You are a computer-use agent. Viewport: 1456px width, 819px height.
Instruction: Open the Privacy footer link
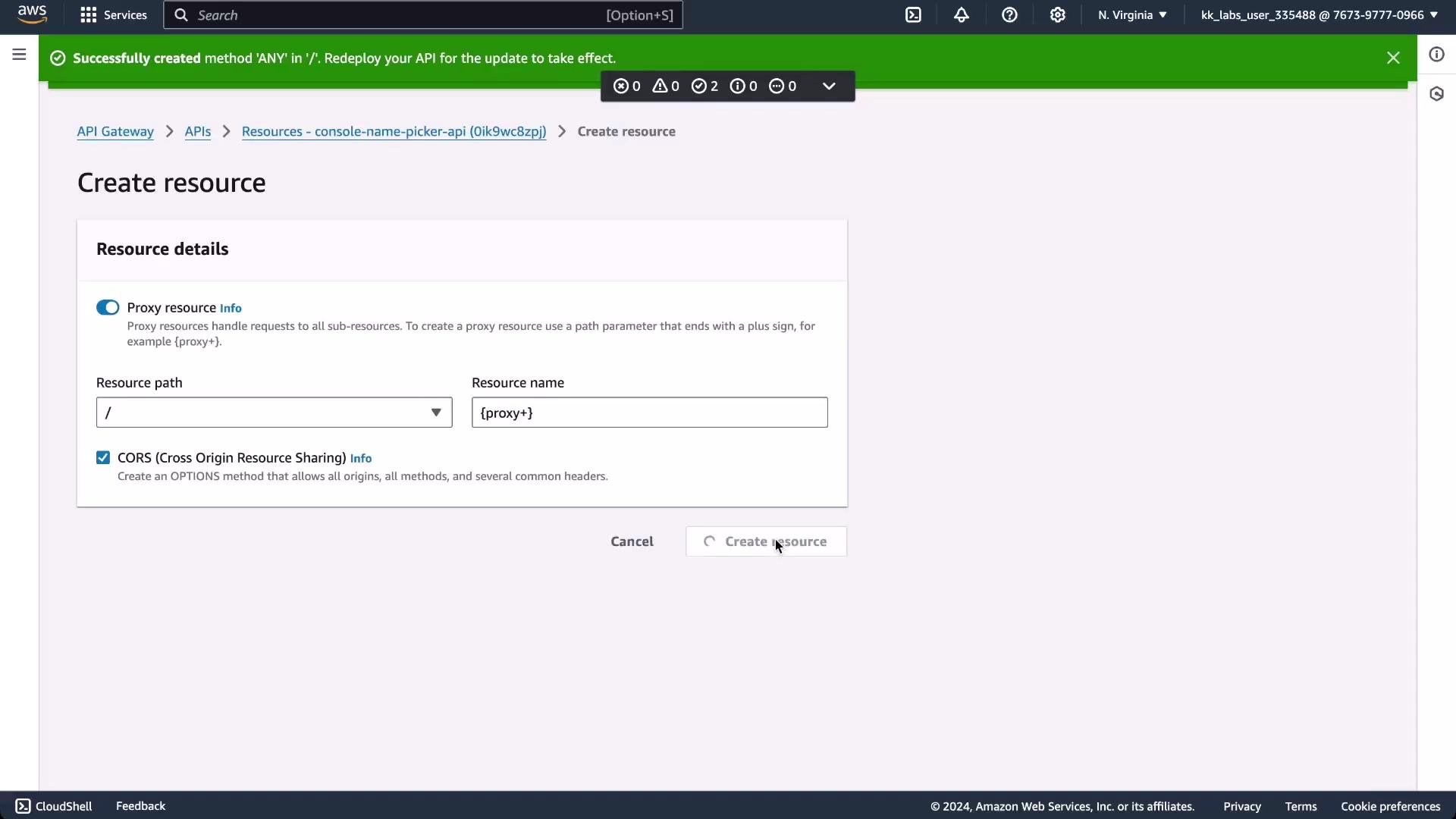[x=1241, y=806]
